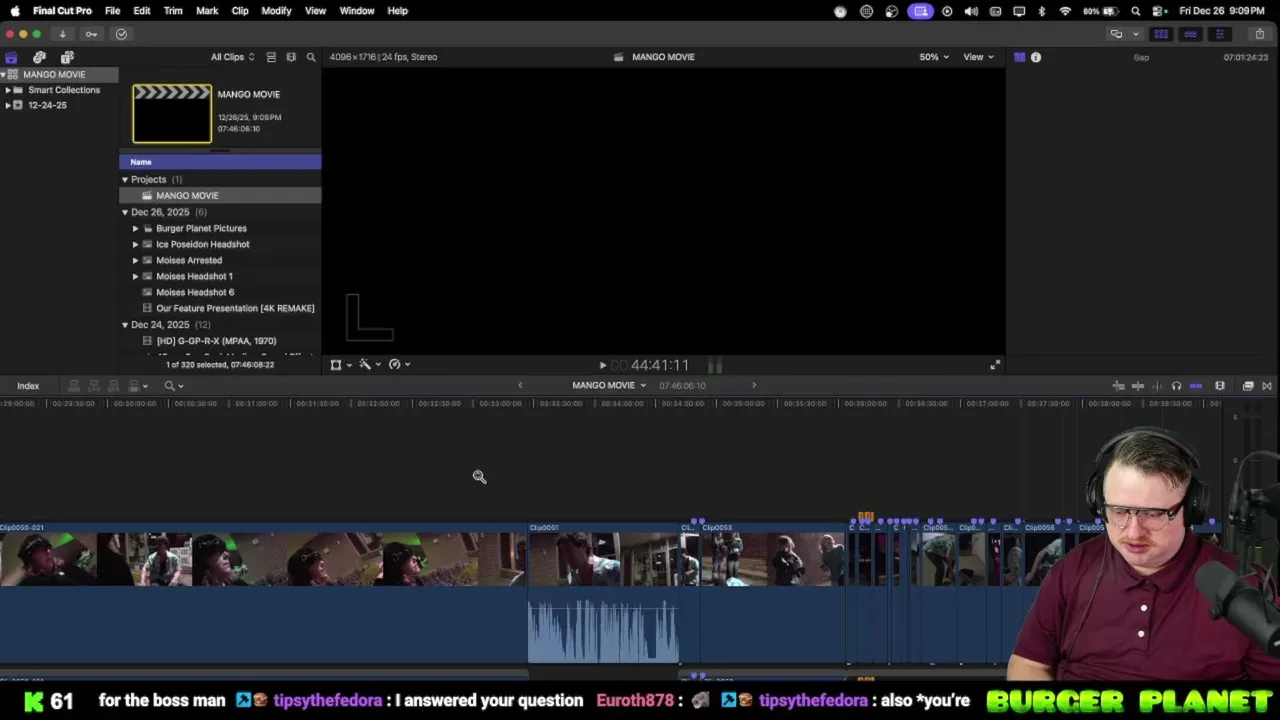Toggle the Browser panel visibility button
The height and width of the screenshot is (720, 1280).
pos(1161,34)
